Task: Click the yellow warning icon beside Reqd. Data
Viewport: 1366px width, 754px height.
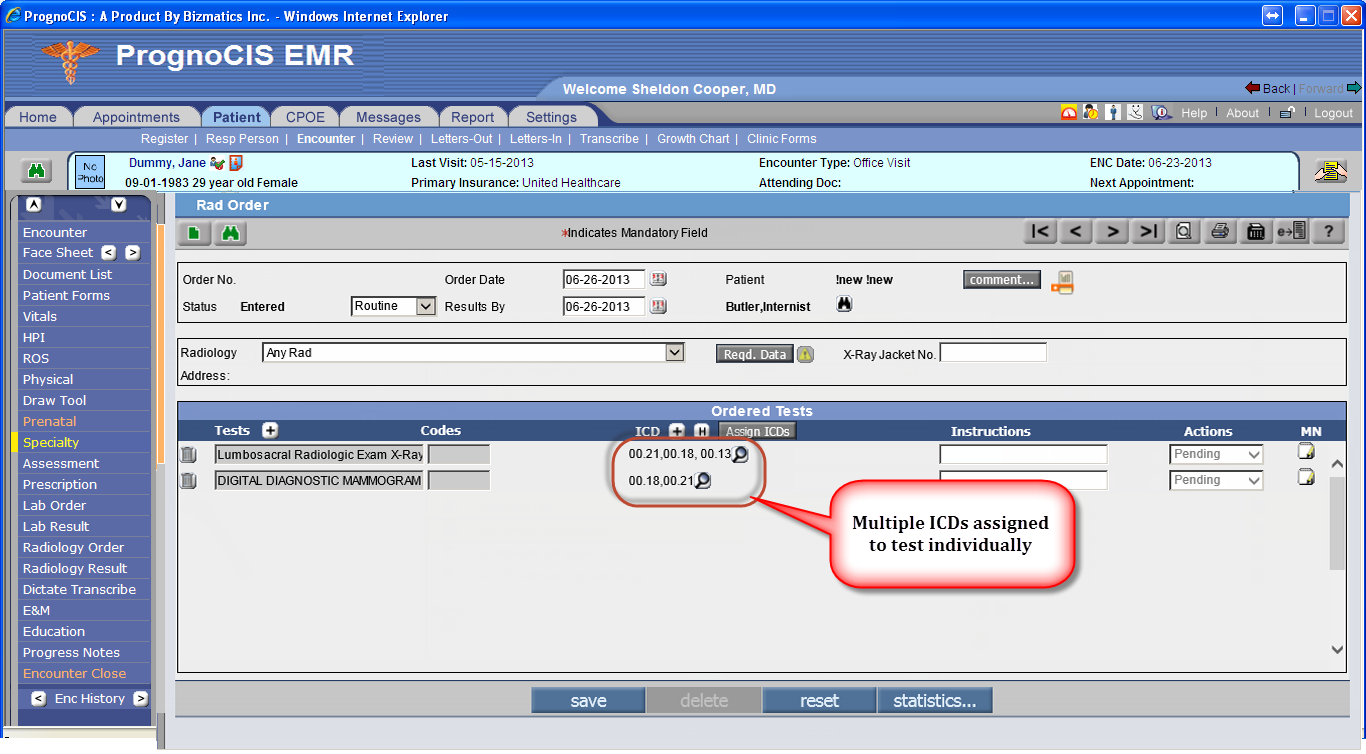Action: coord(805,354)
